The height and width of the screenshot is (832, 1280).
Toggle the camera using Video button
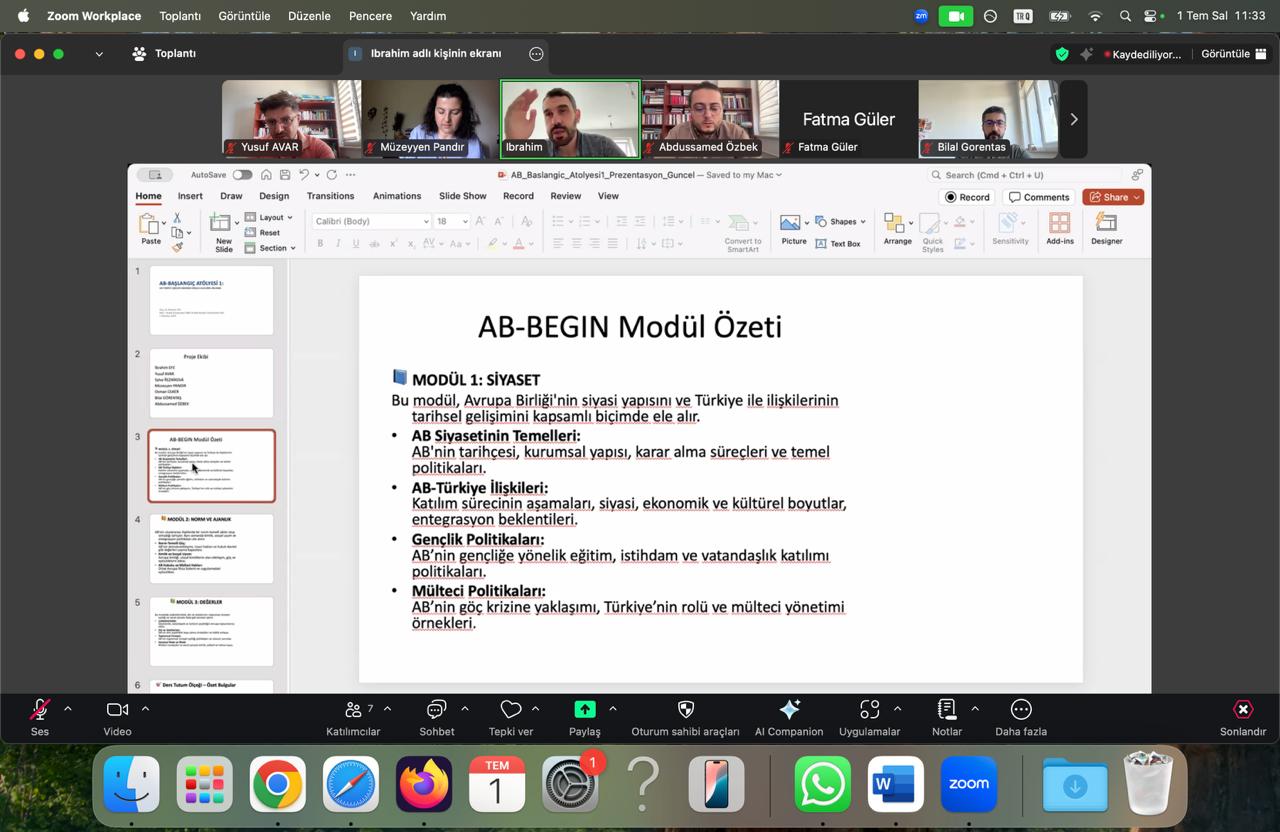tap(117, 709)
